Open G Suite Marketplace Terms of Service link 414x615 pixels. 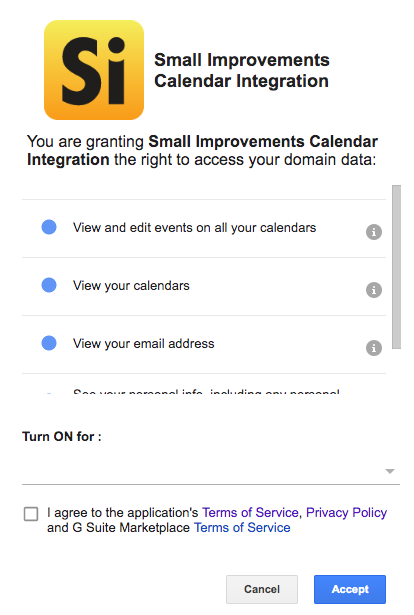242,528
